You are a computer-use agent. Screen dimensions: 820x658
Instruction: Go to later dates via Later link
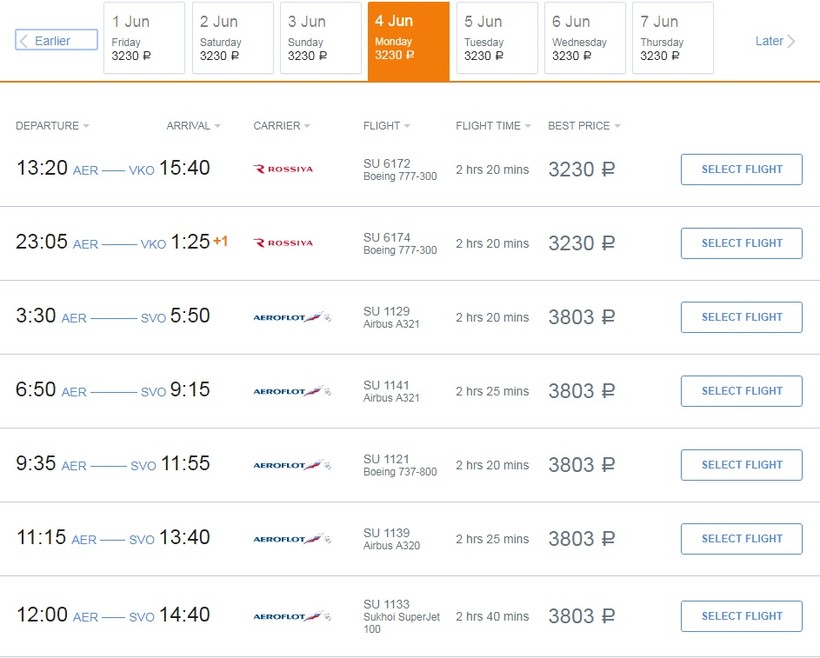pyautogui.click(x=775, y=41)
